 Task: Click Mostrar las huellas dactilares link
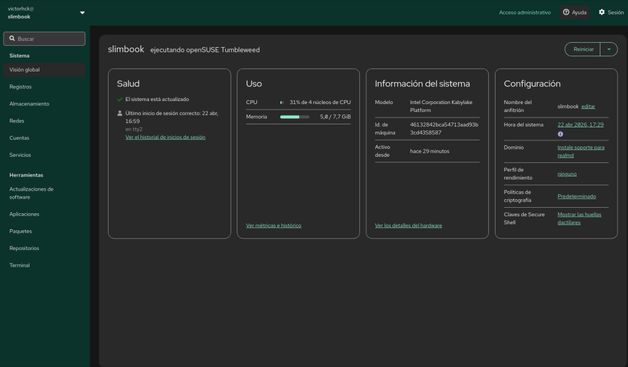(579, 218)
